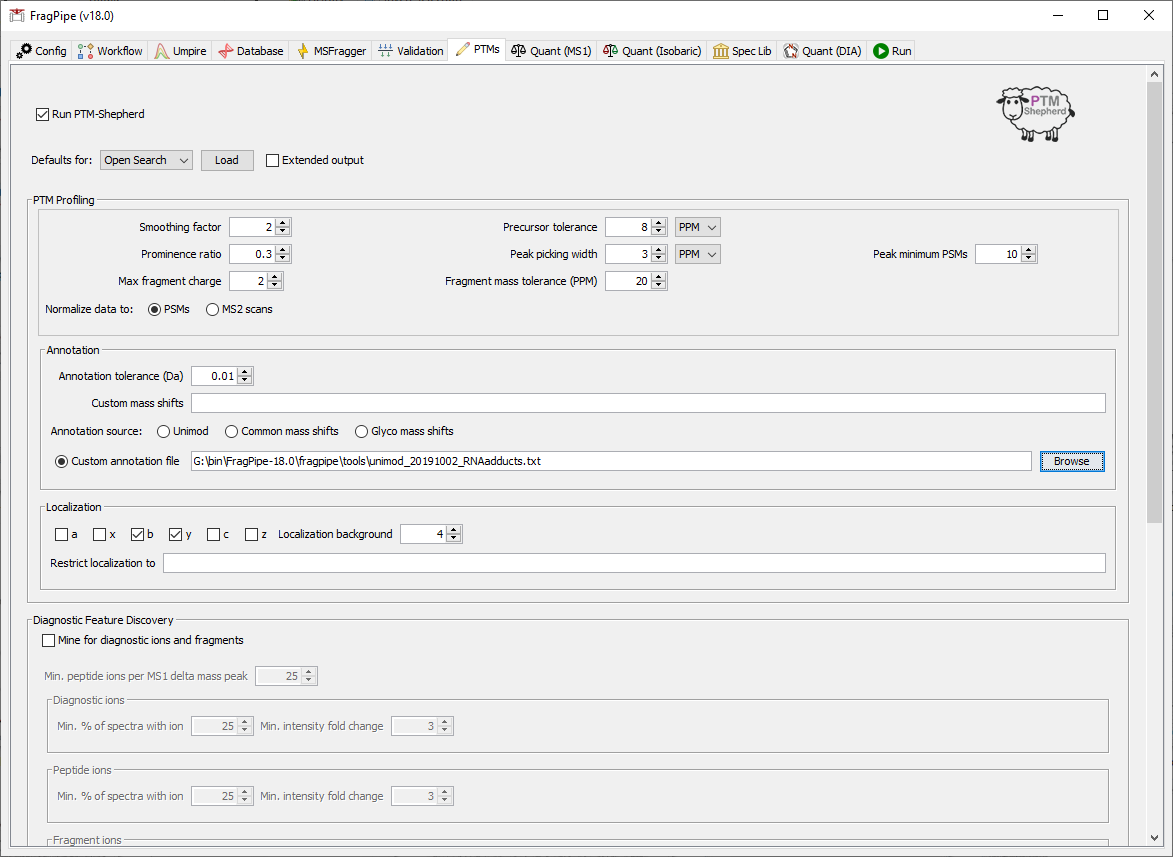
Task: Click the MSFragger lightning bolt icon
Action: (x=303, y=51)
